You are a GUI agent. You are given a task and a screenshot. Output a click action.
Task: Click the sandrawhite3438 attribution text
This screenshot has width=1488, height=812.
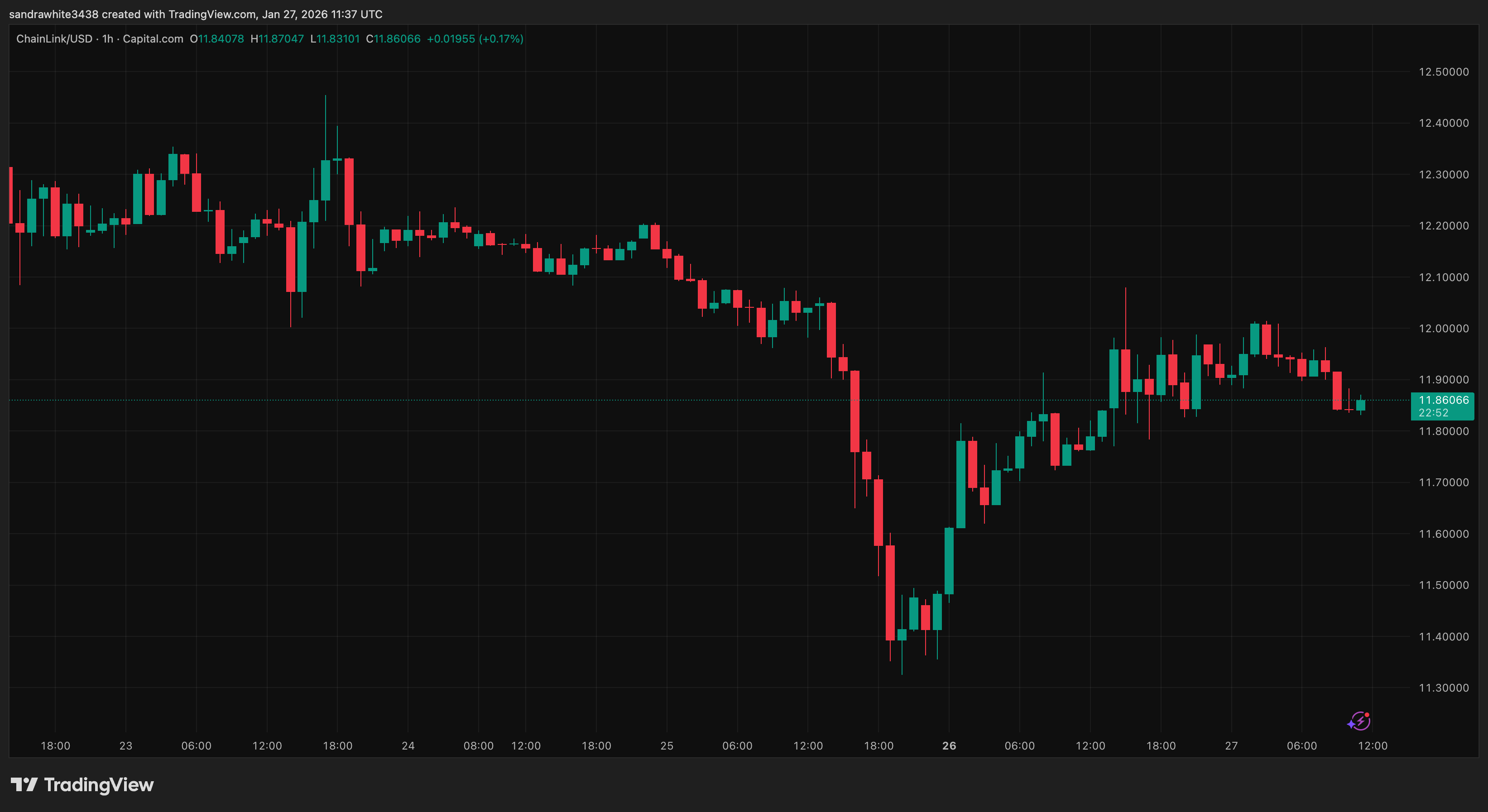pyautogui.click(x=52, y=14)
